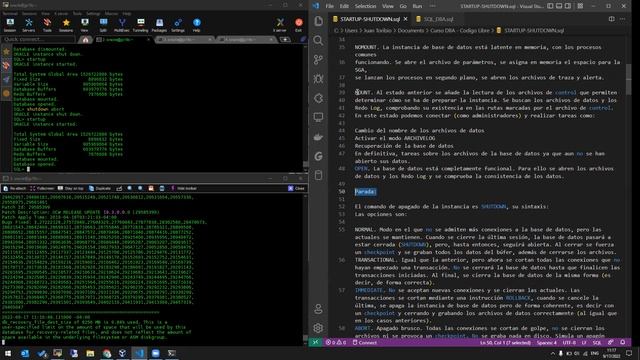Open the Tools icon in MobaXterm toolbar
The height and width of the screenshot is (360, 640).
(x=47, y=25)
